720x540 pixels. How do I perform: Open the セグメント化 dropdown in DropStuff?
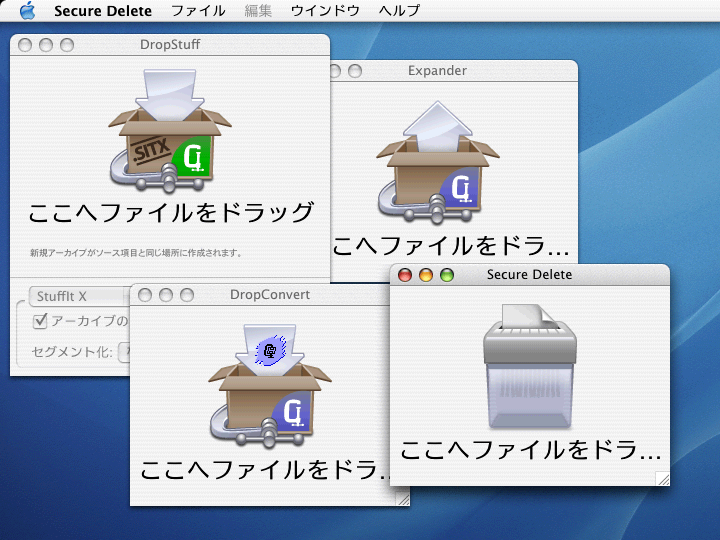click(x=124, y=352)
